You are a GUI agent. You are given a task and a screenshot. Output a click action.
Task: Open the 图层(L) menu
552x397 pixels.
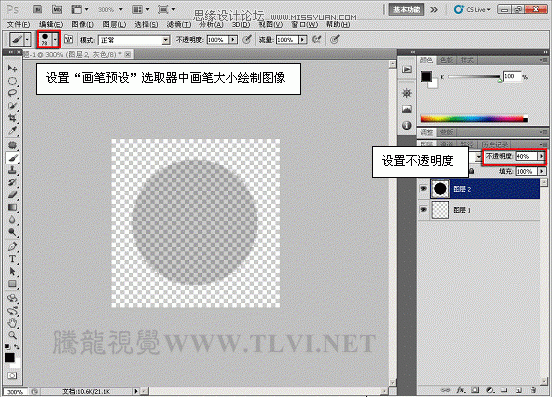pyautogui.click(x=114, y=24)
